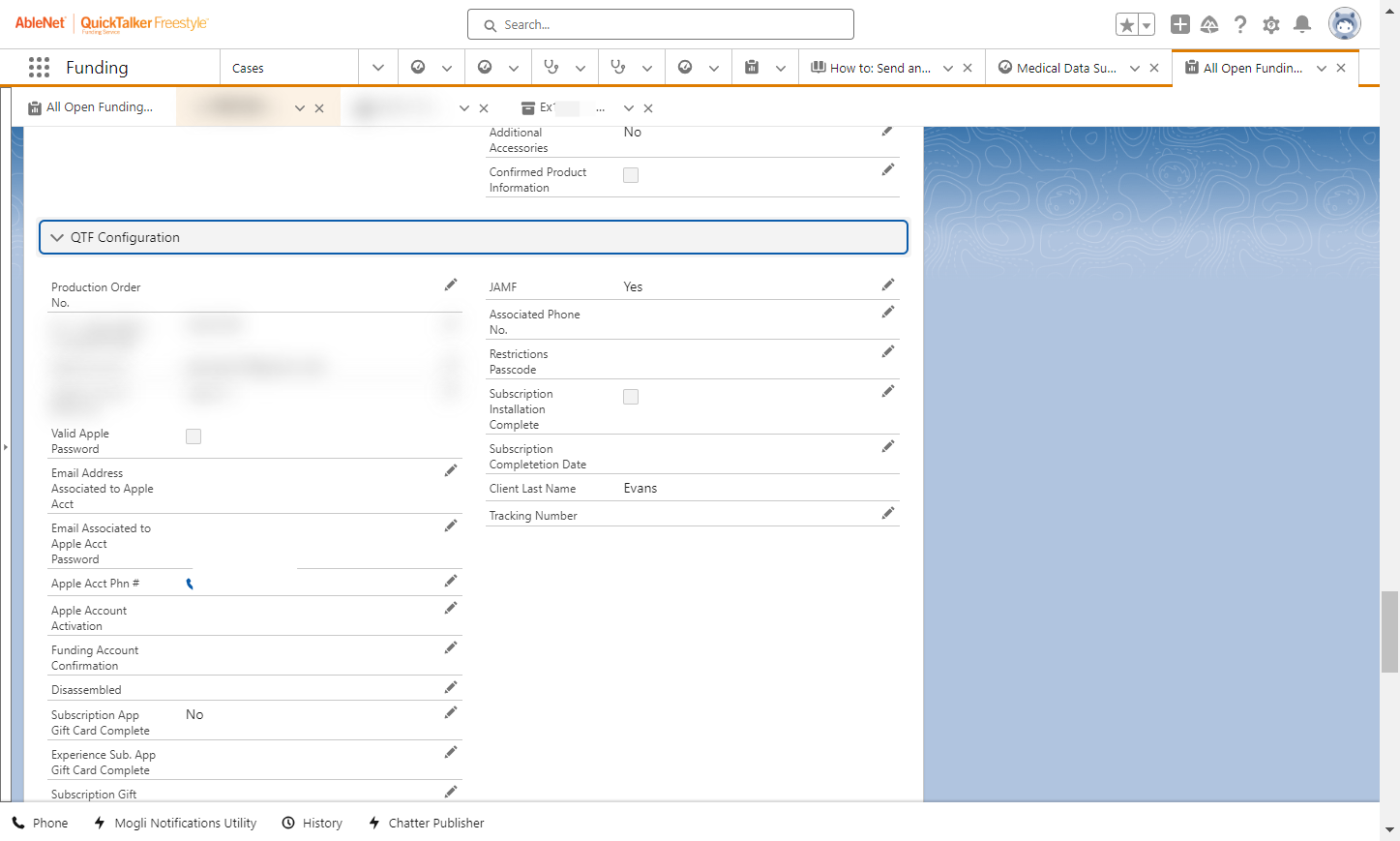Open the Global Actions plus icon
The image size is (1400, 841).
click(x=1180, y=24)
